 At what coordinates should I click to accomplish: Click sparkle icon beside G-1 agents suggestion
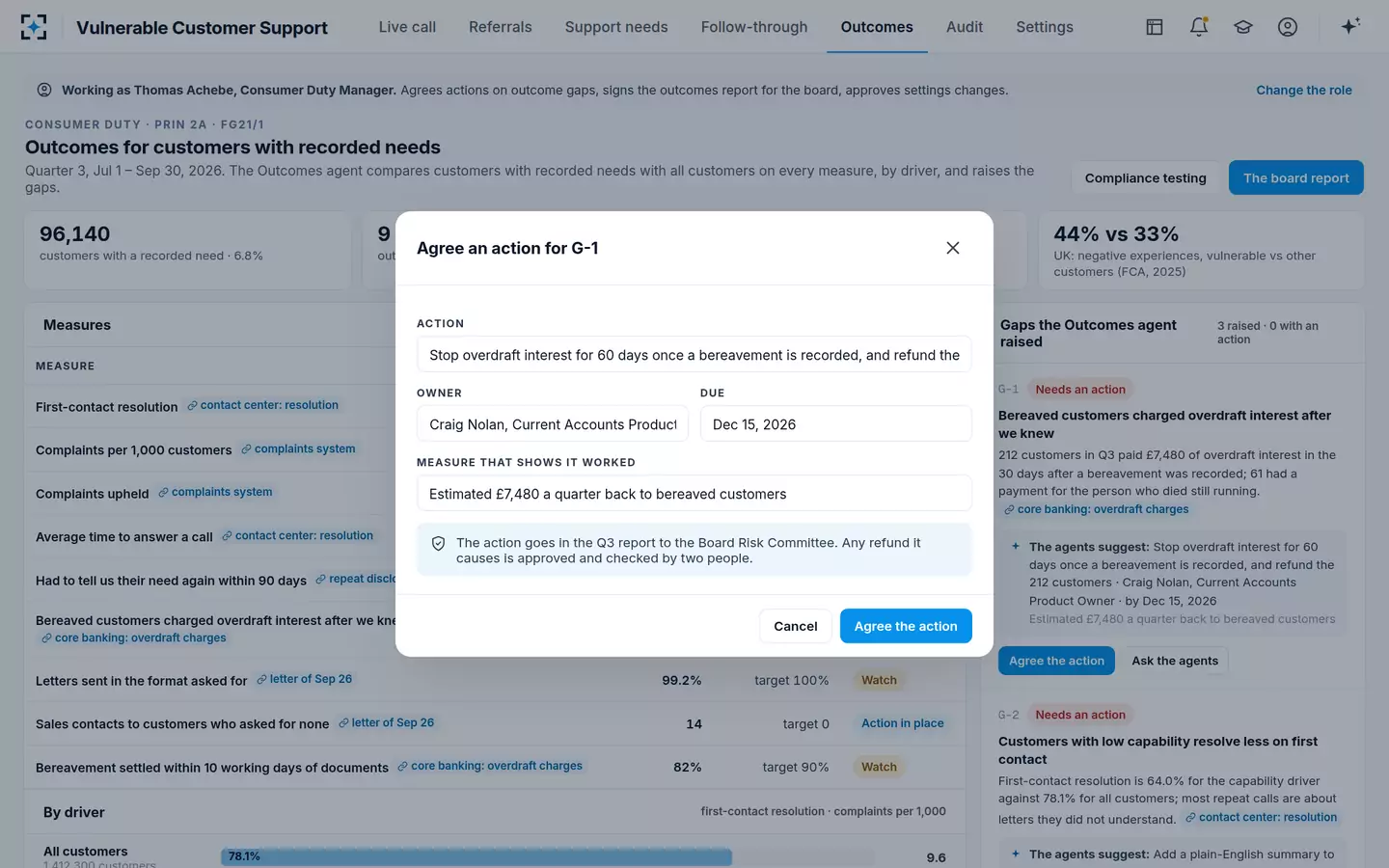pyautogui.click(x=1016, y=547)
